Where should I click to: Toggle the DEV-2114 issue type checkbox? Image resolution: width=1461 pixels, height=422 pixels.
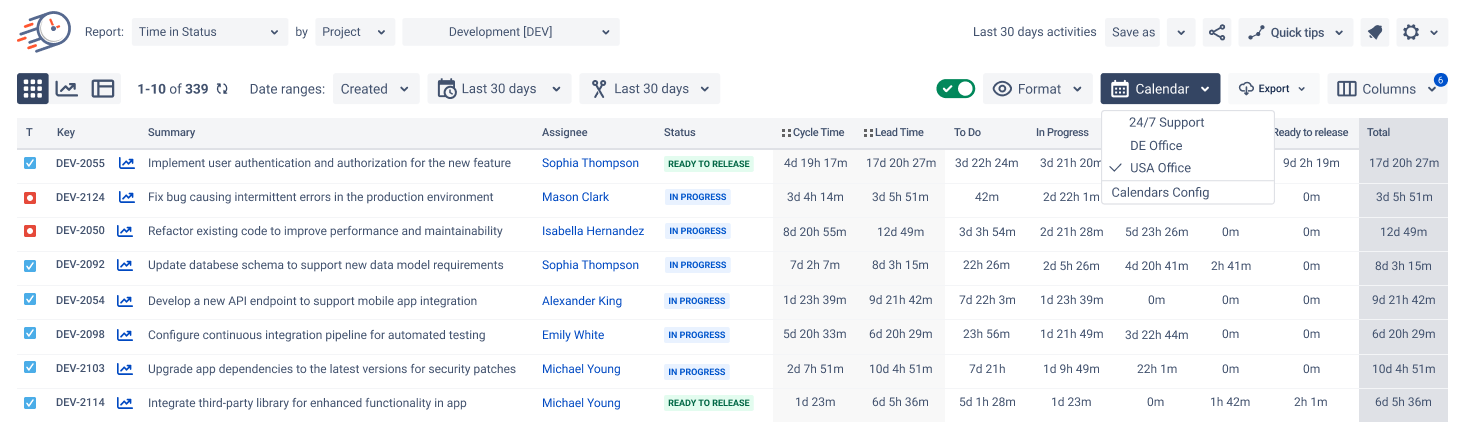pyautogui.click(x=30, y=403)
